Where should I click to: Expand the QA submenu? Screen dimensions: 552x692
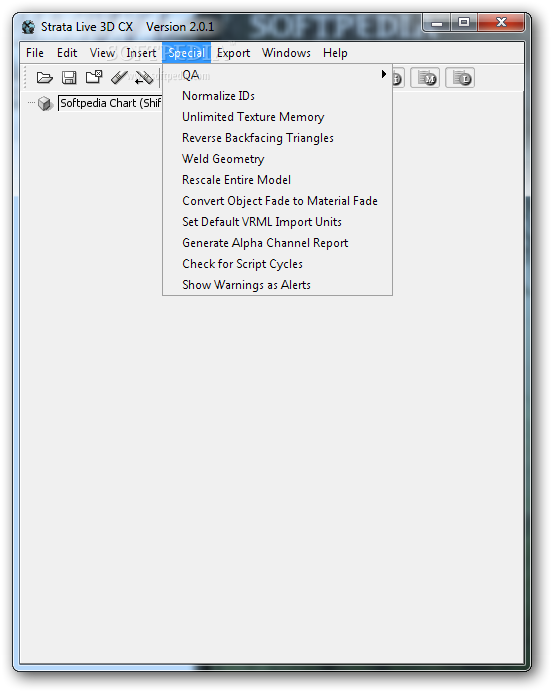click(278, 75)
